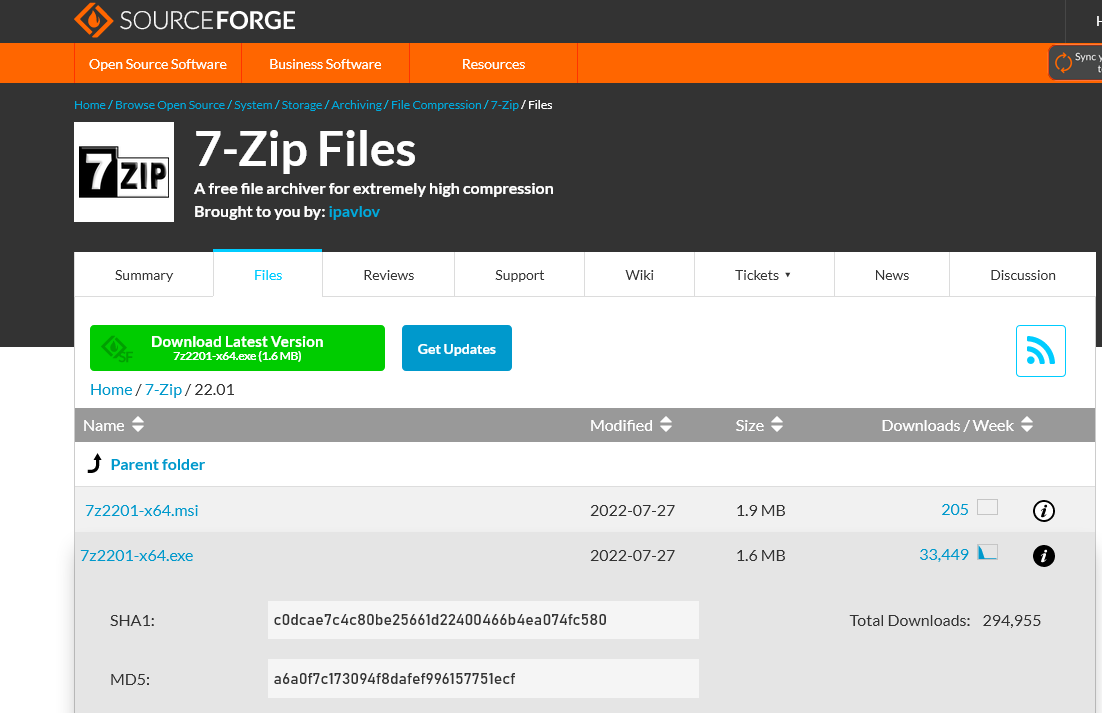Click the exe row downloads sparkline chart
1102x713 pixels.
[x=987, y=551]
